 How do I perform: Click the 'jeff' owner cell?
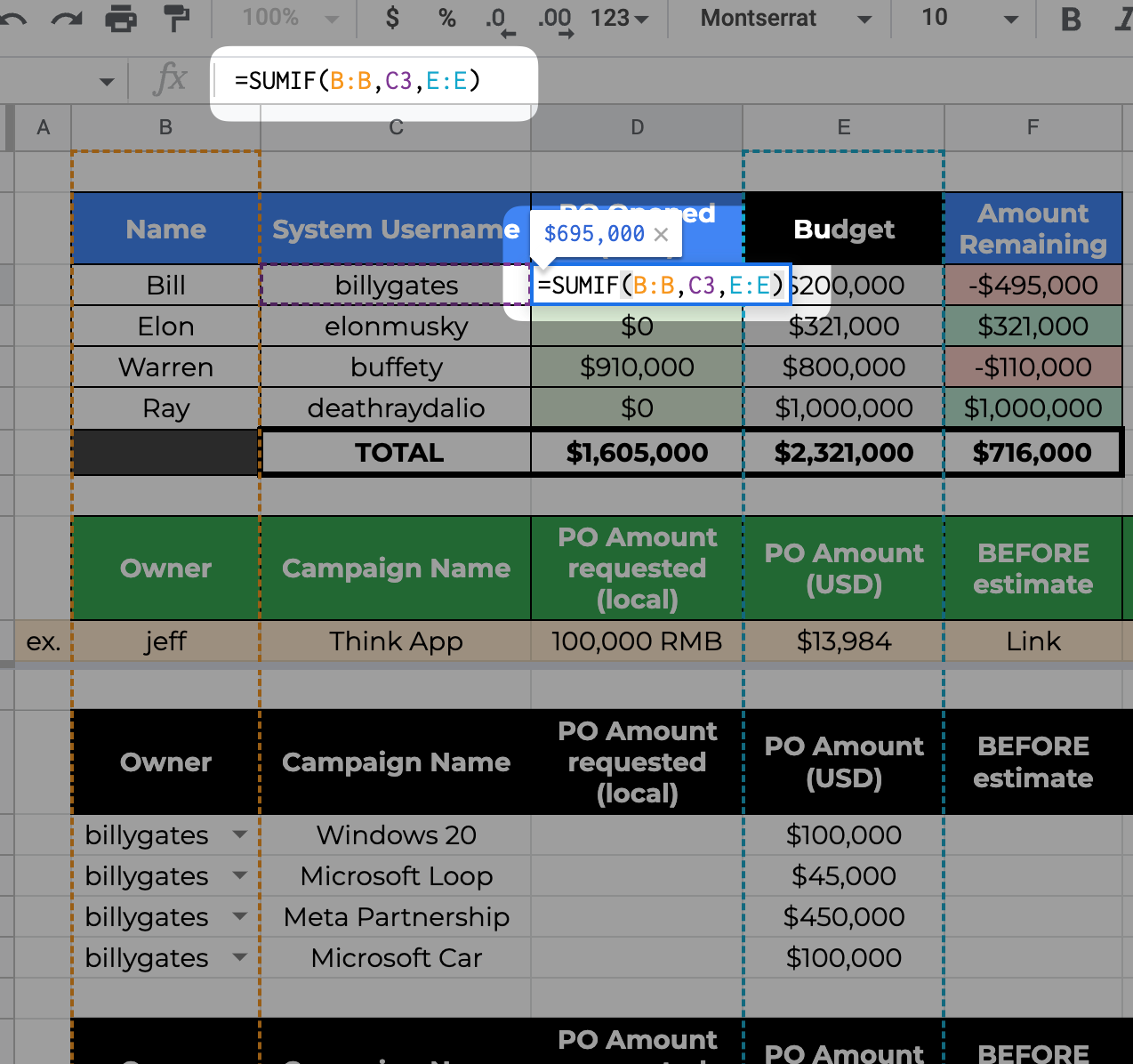[165, 641]
